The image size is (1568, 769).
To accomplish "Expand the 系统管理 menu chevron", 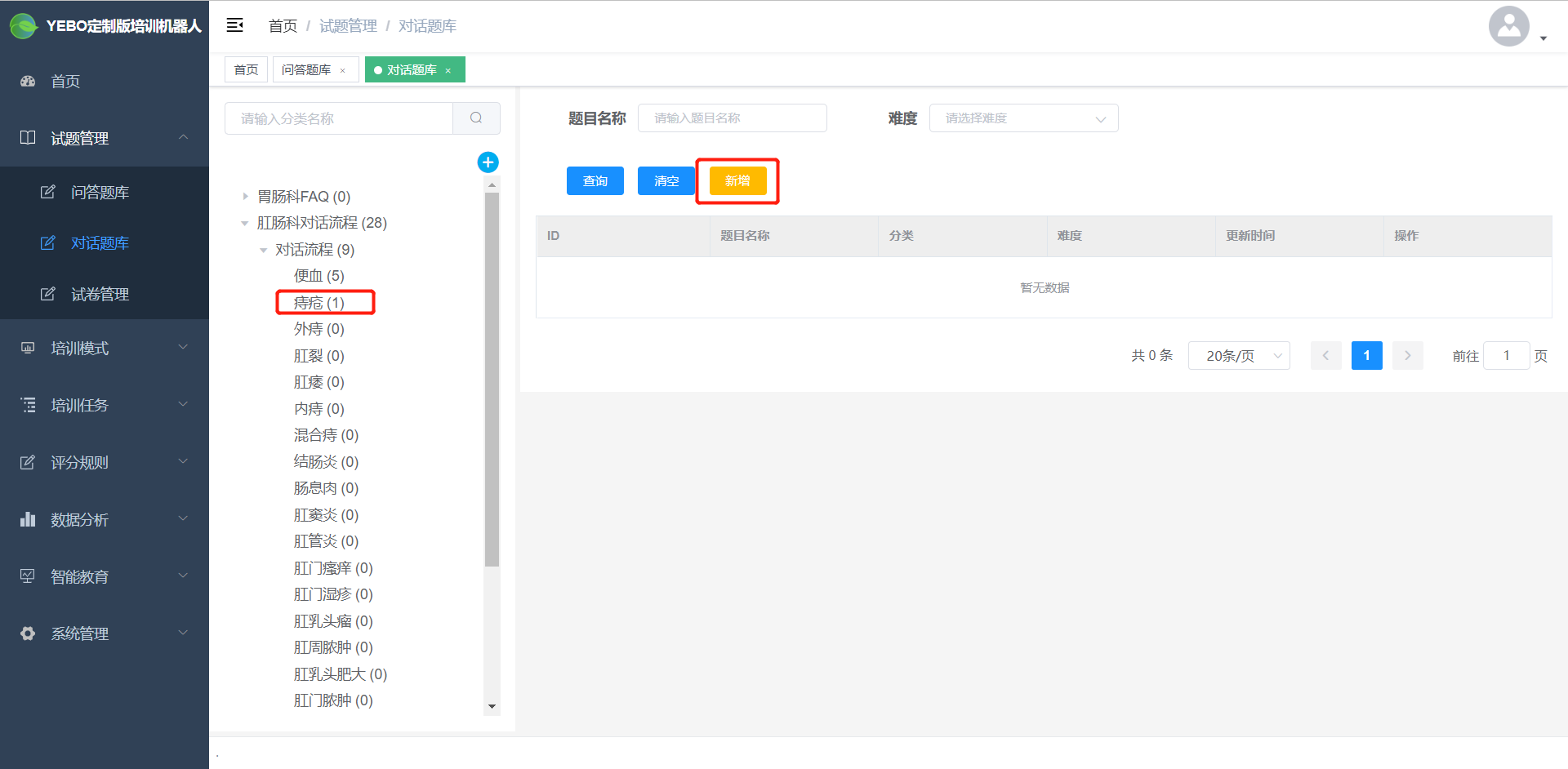I will [183, 633].
